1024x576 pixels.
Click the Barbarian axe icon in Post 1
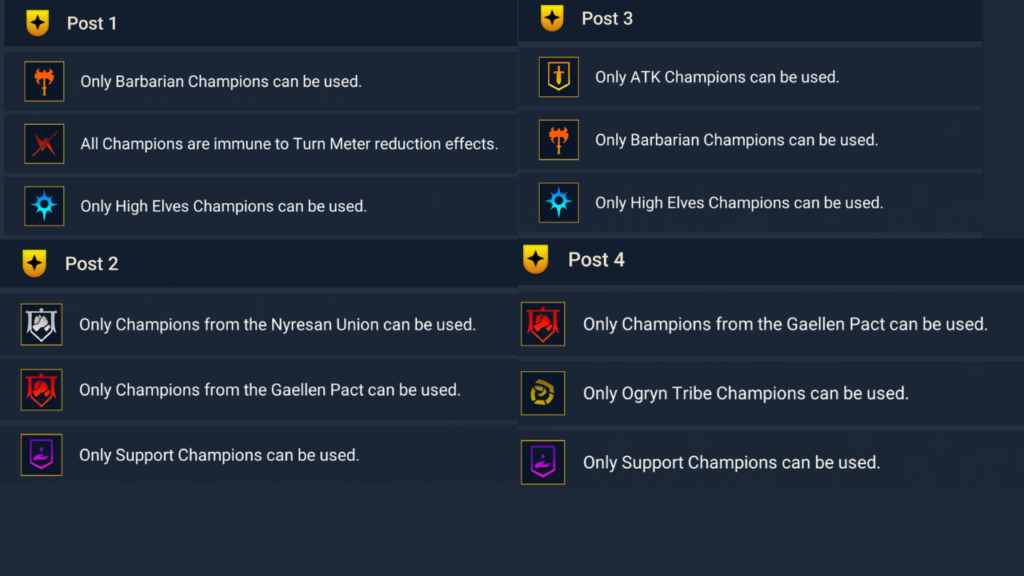pos(44,81)
